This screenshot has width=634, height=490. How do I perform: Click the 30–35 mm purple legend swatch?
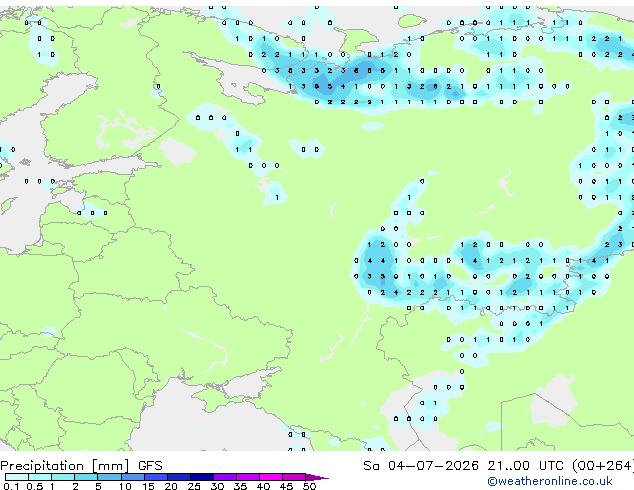coord(224,477)
